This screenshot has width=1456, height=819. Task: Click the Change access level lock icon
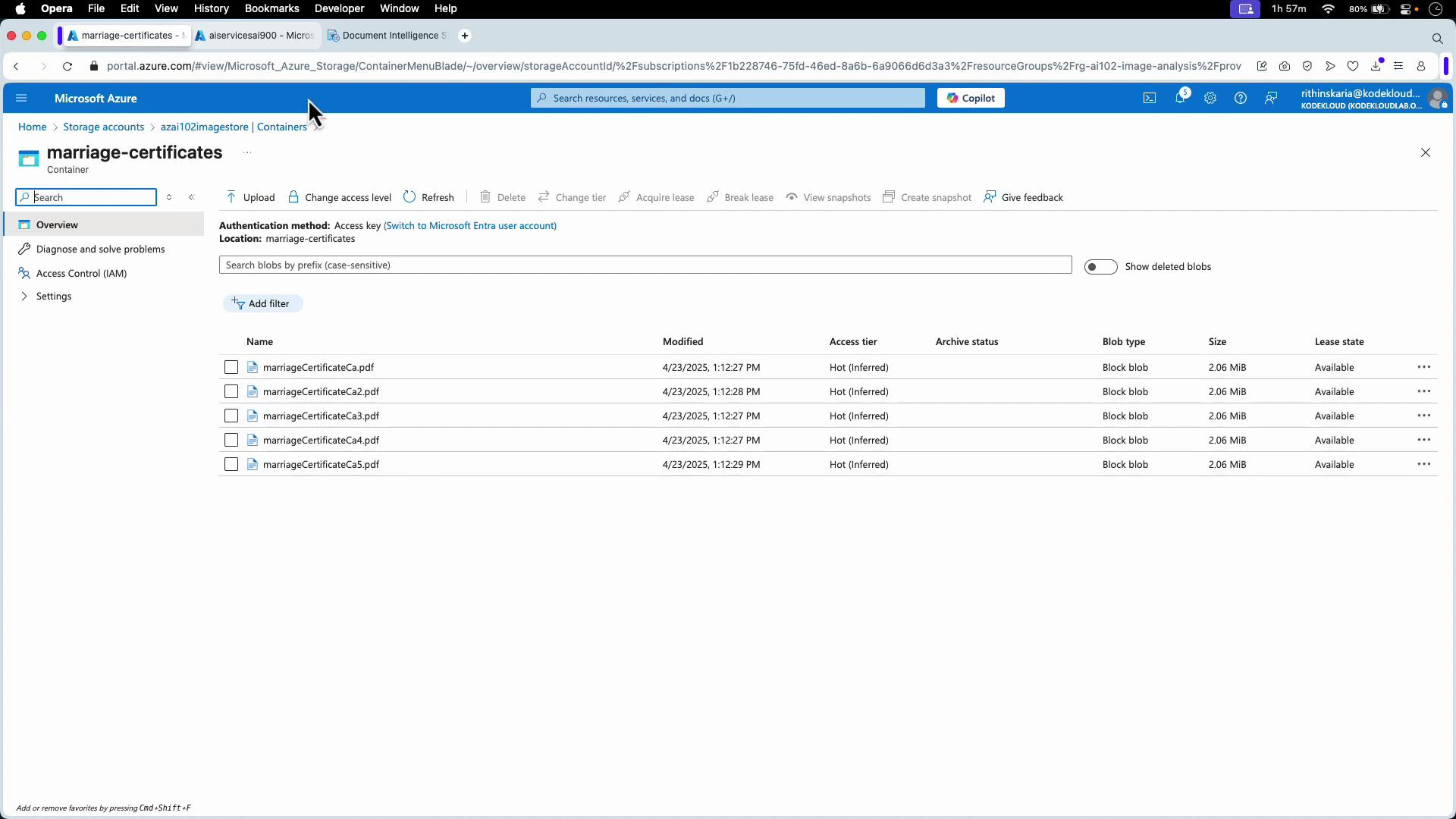293,197
